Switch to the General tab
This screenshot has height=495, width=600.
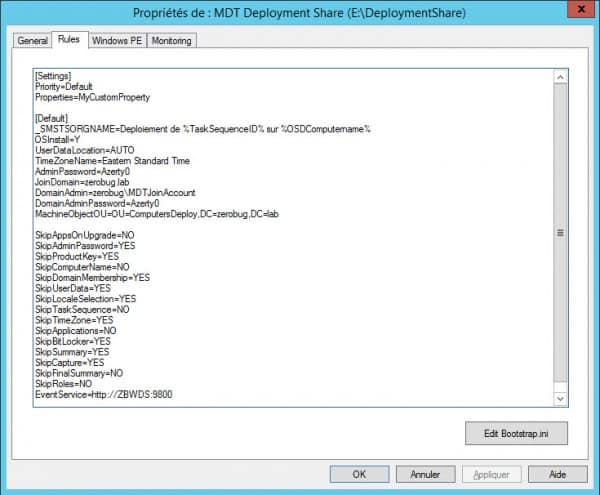(32, 41)
